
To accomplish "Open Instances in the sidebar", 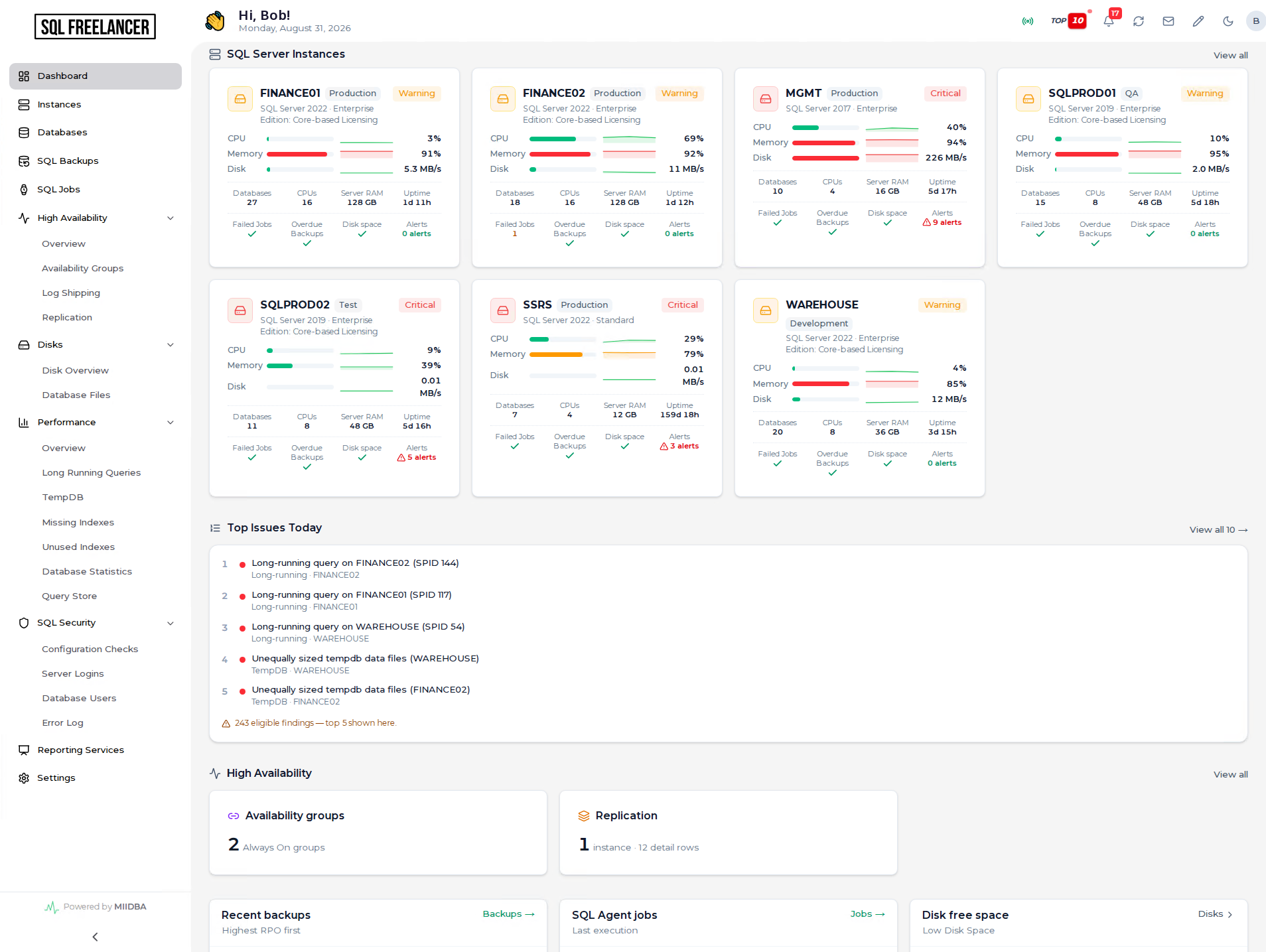I will 96,105.
